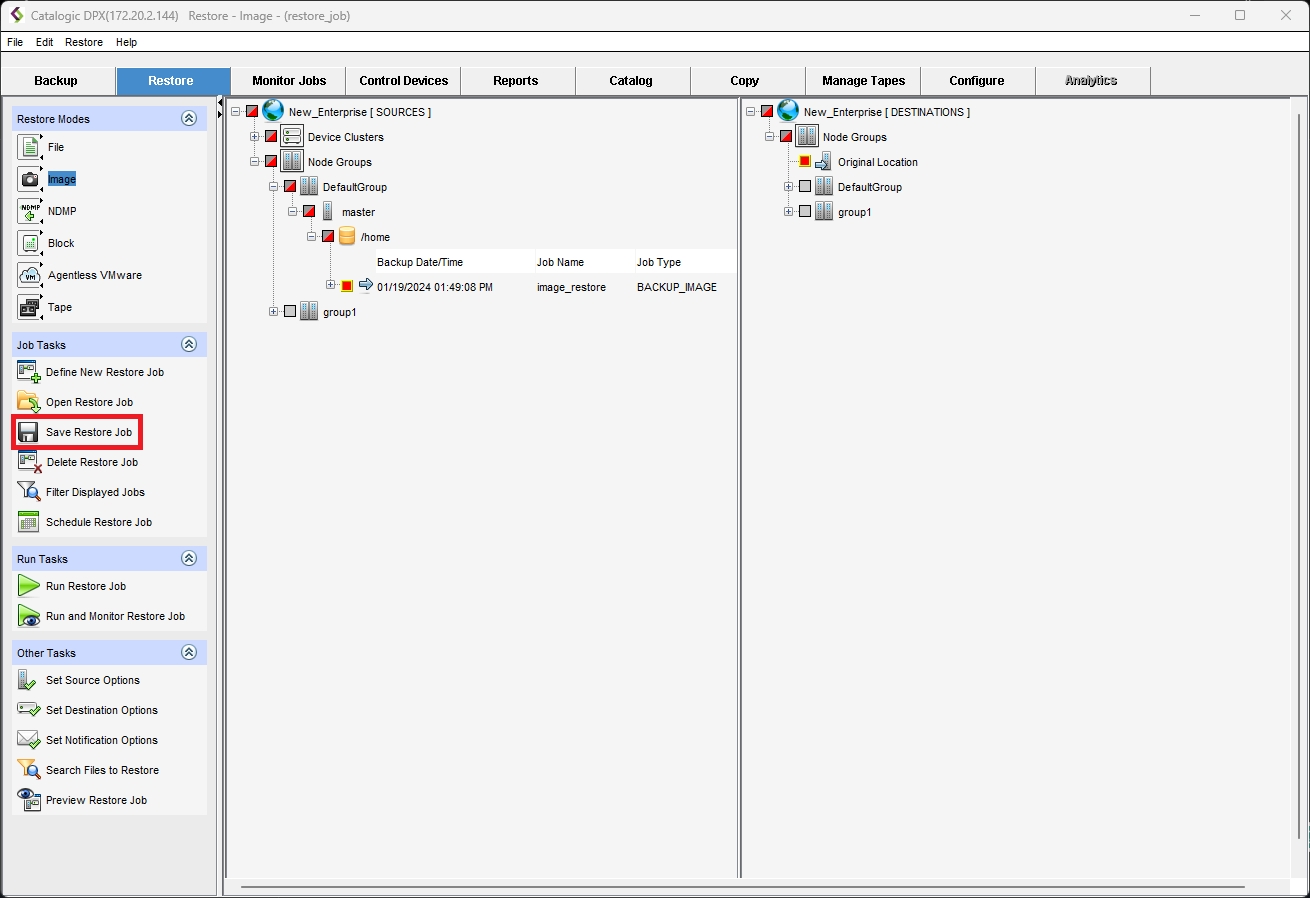The width and height of the screenshot is (1310, 898).
Task: Open the Restore menu in menu bar
Action: (84, 43)
